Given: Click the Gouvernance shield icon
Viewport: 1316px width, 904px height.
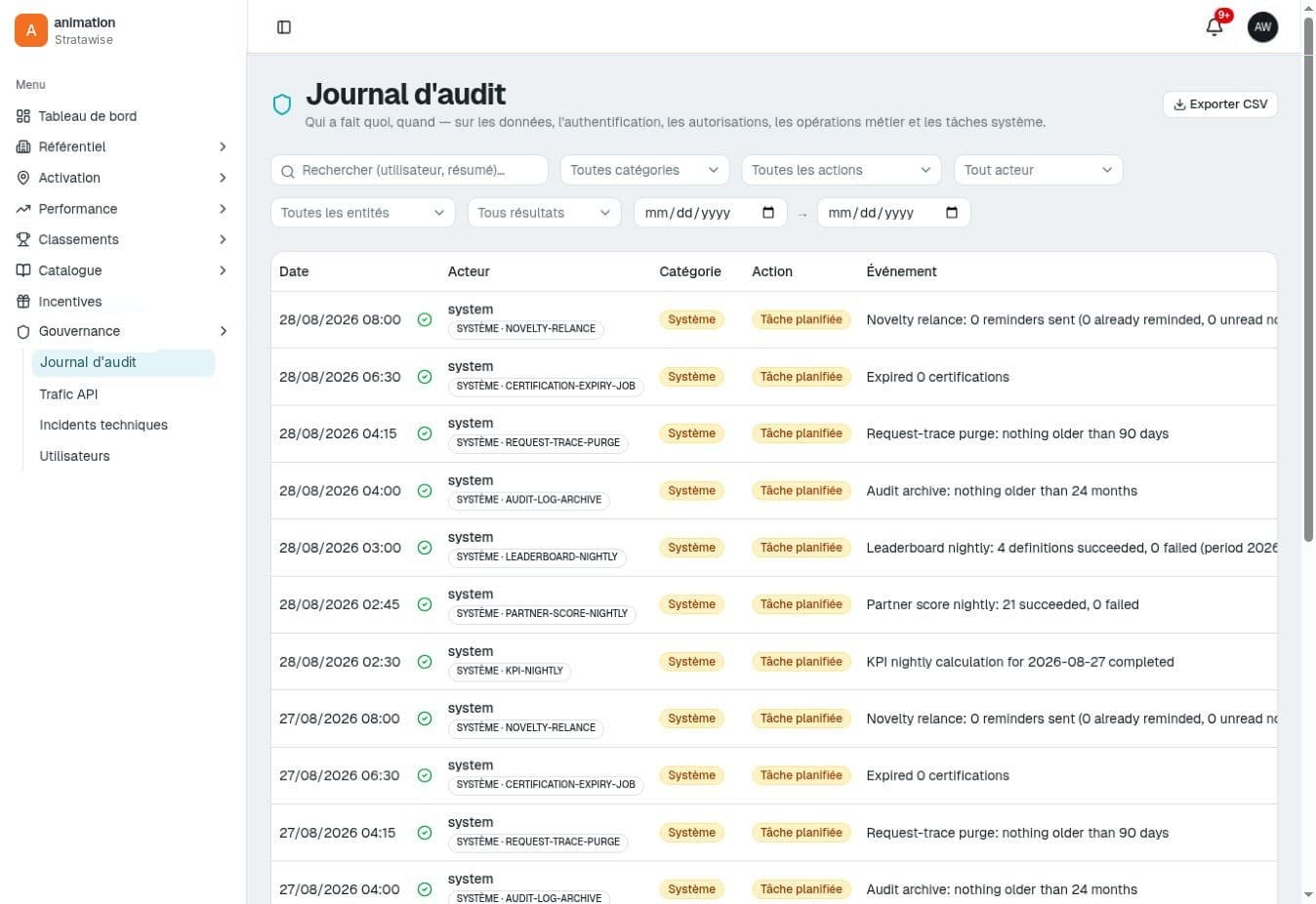Looking at the screenshot, I should click(23, 332).
